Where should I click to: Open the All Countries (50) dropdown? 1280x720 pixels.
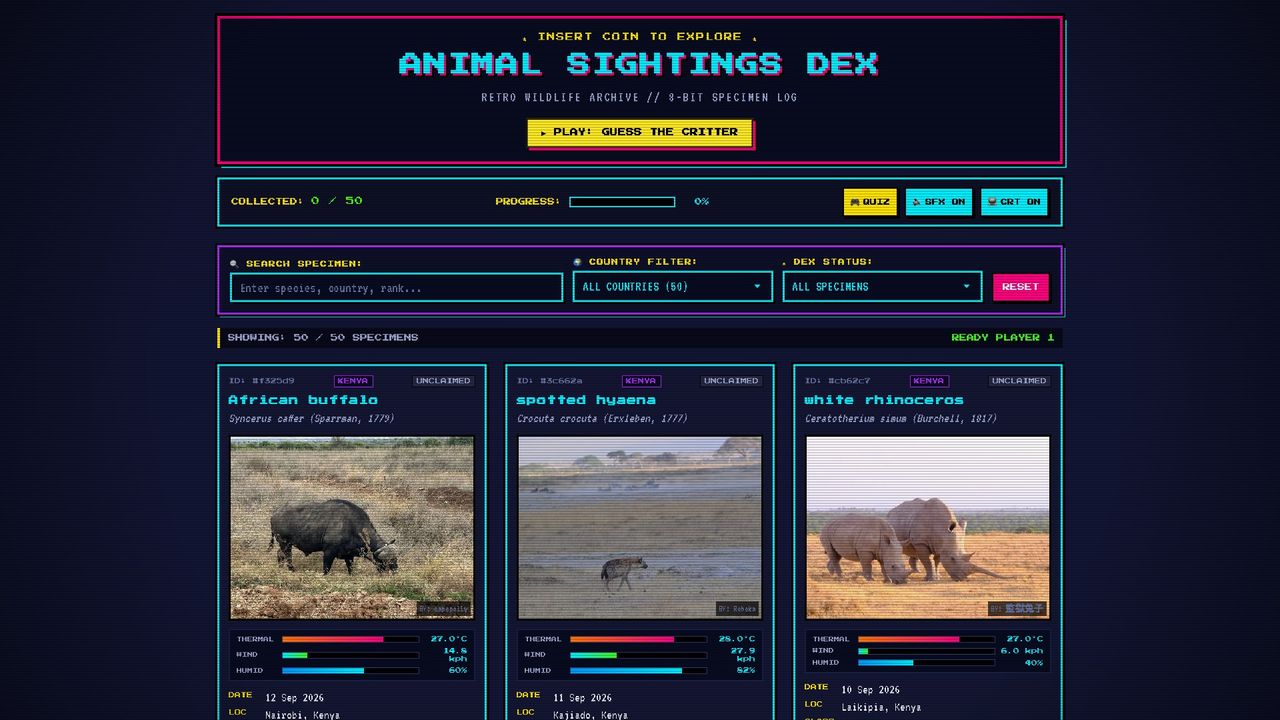point(673,287)
